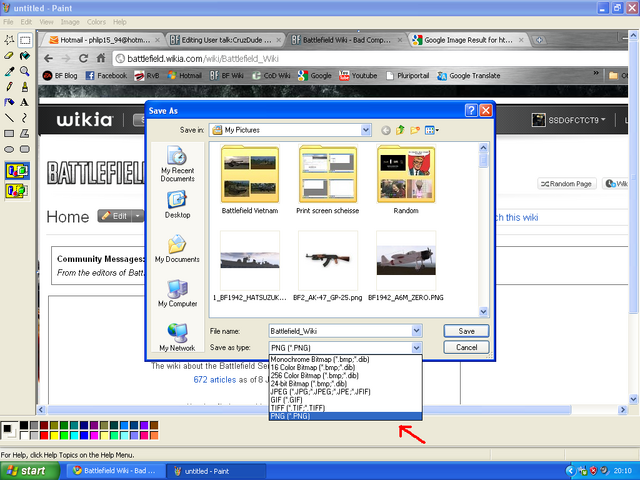Open the View menu in Paint
Screen dimensions: 640x480
click(x=46, y=22)
